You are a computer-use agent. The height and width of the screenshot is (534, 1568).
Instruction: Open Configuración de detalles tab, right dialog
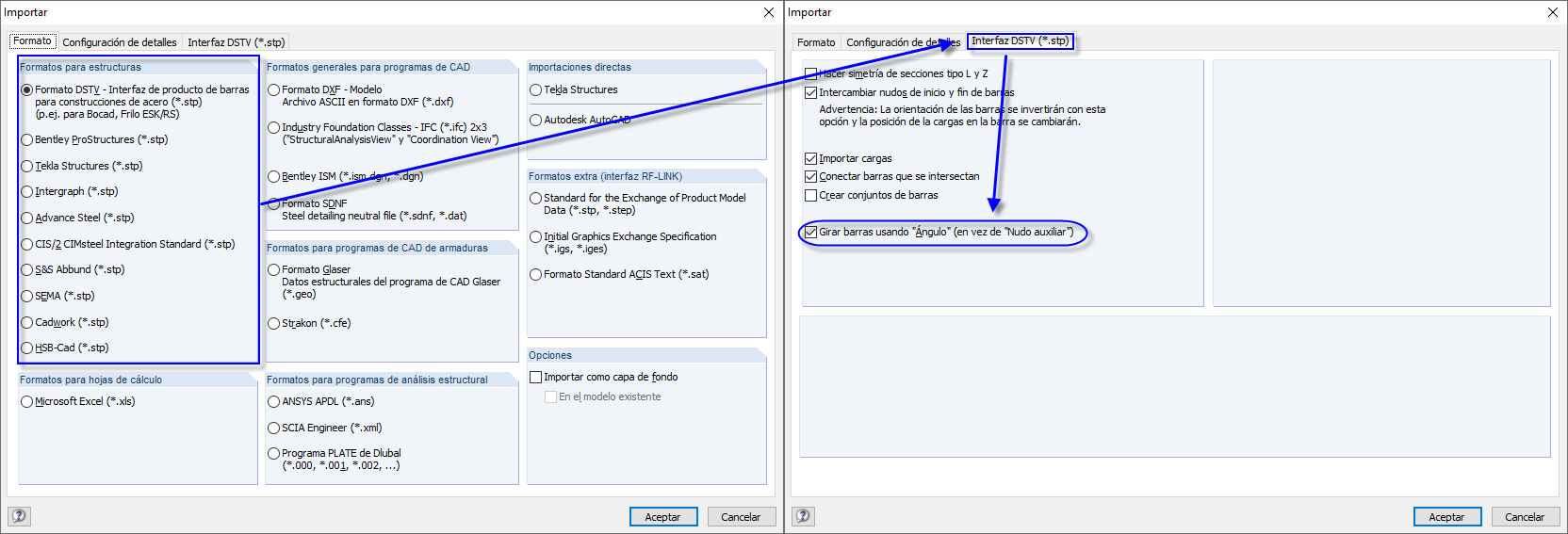[903, 42]
